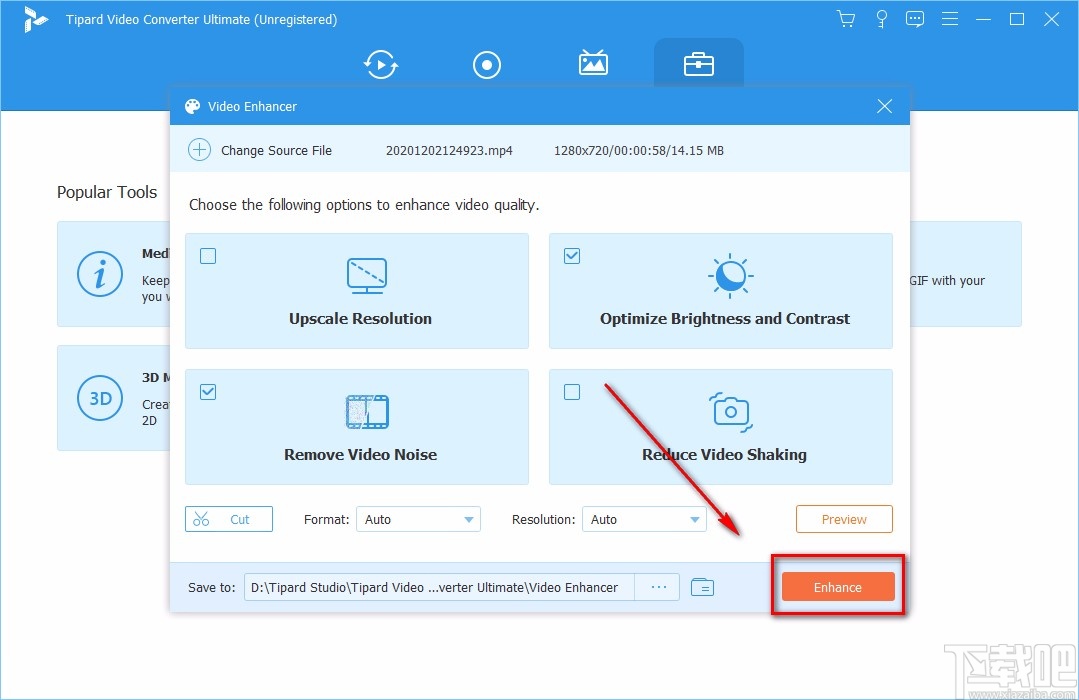Switch to the Ripper disc tab

(x=487, y=65)
